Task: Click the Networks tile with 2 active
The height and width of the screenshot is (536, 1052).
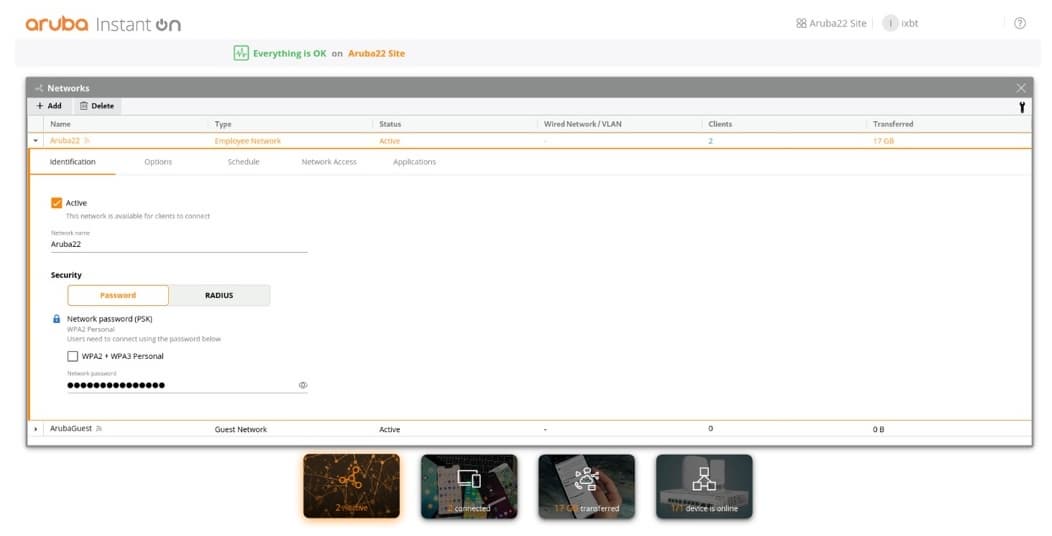Action: pyautogui.click(x=351, y=486)
